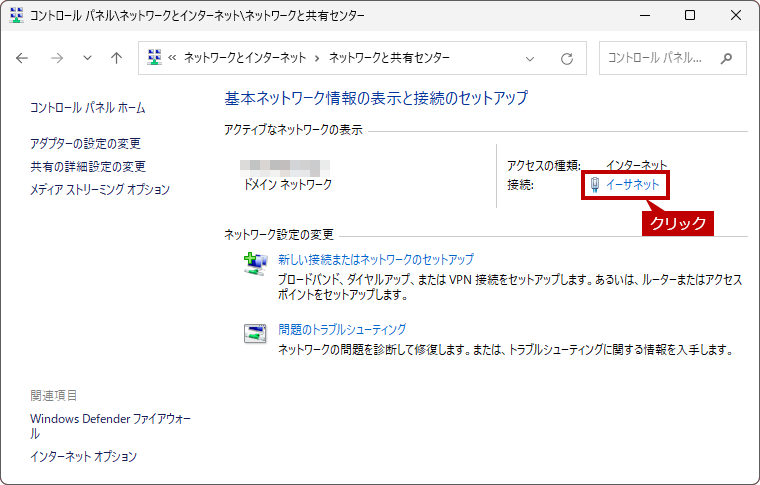Open メディア ストリーミング オプション
Image resolution: width=760 pixels, height=485 pixels.
(x=100, y=189)
